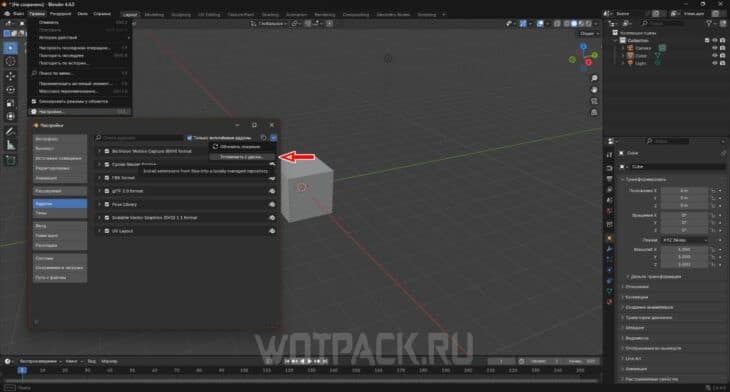Toggle the UV Layout add-on checkbox

point(107,231)
